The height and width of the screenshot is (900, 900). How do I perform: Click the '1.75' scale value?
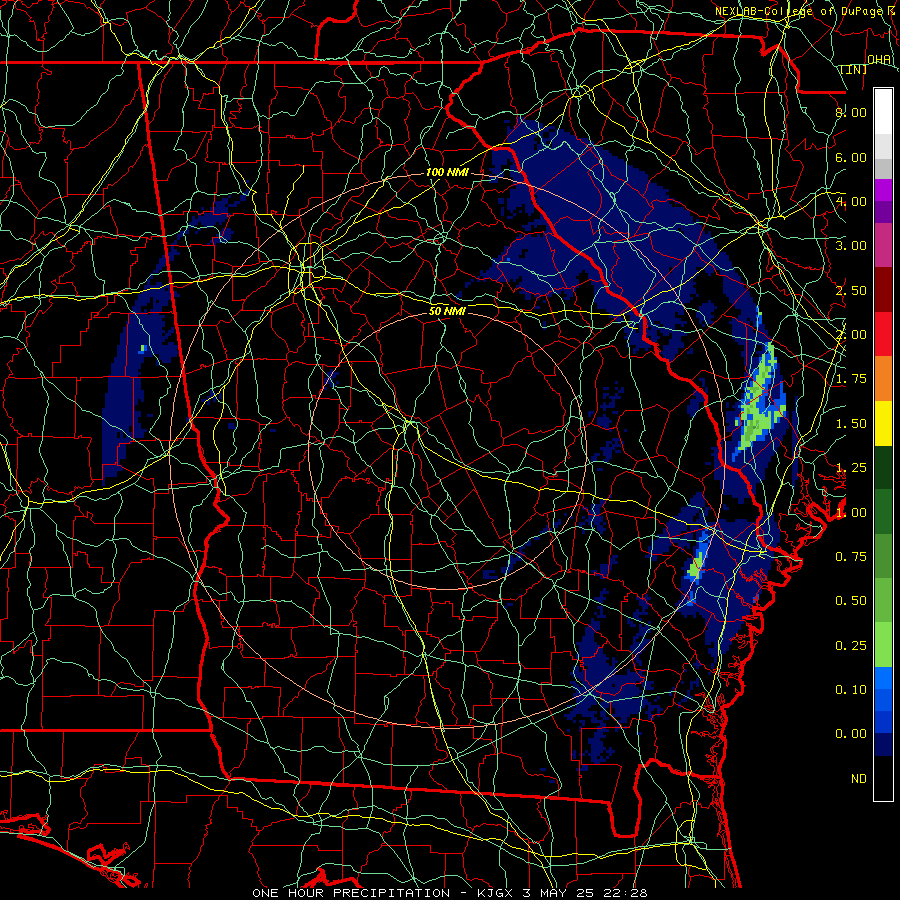(x=851, y=379)
